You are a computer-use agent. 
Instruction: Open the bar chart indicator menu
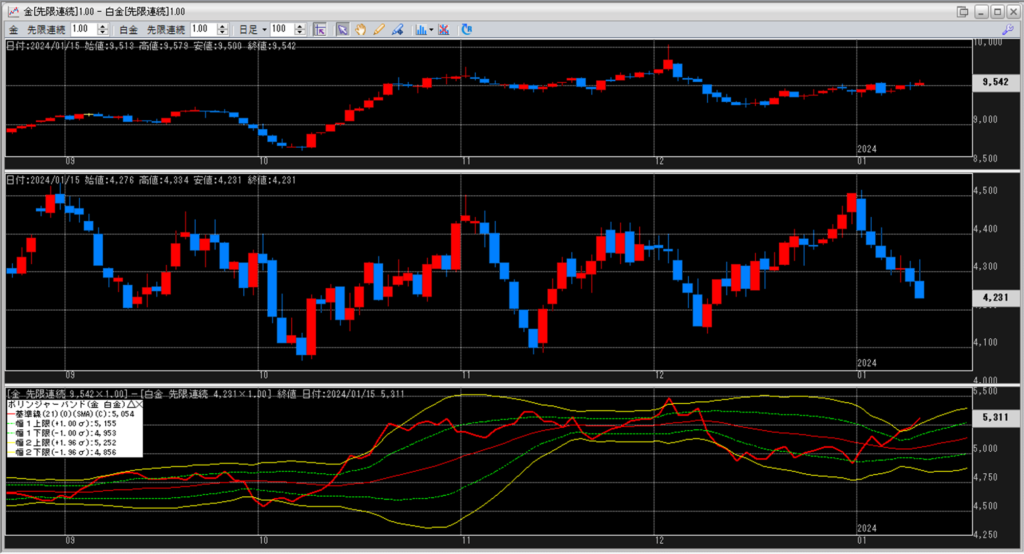424,30
